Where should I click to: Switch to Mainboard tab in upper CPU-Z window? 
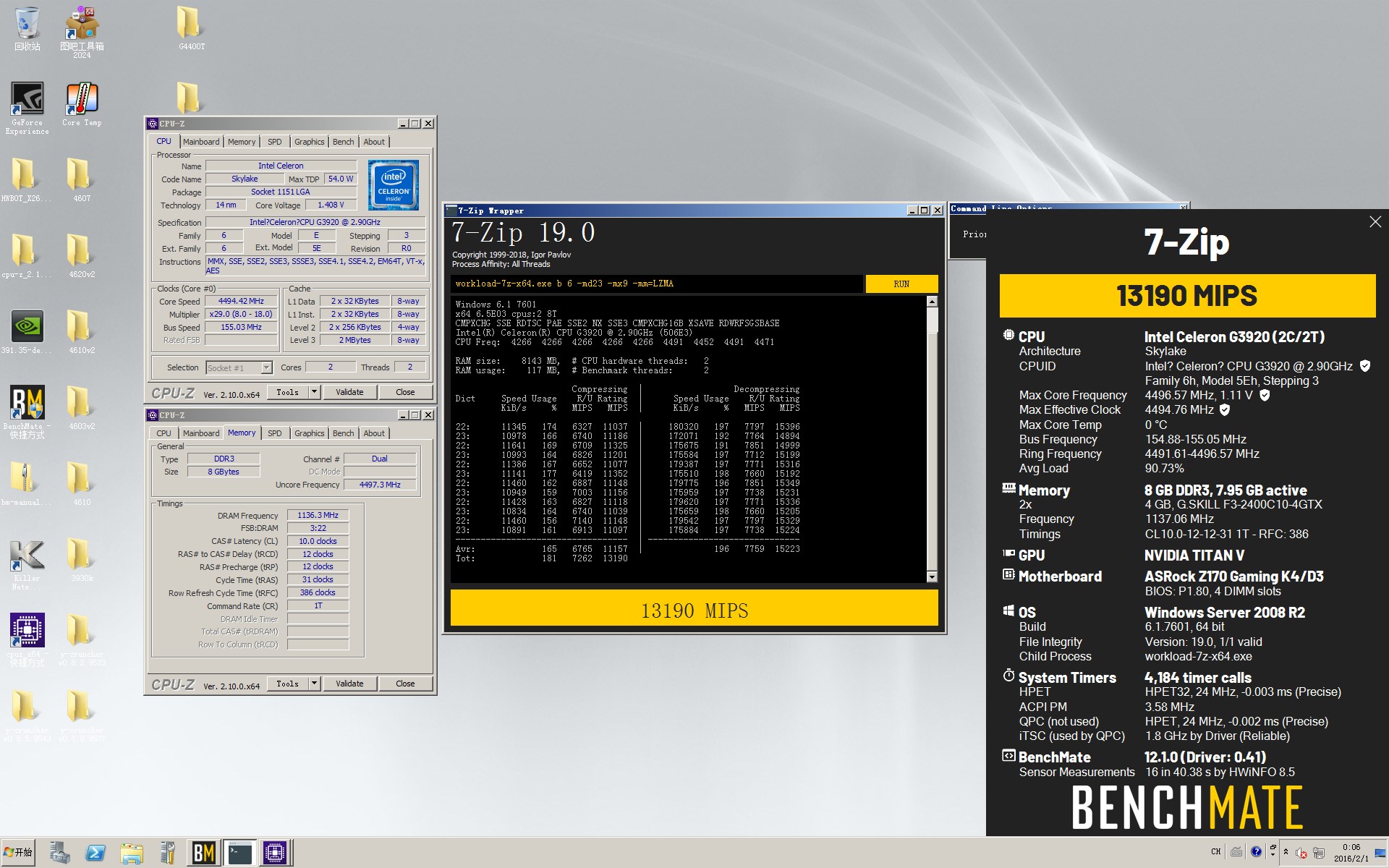point(201,142)
